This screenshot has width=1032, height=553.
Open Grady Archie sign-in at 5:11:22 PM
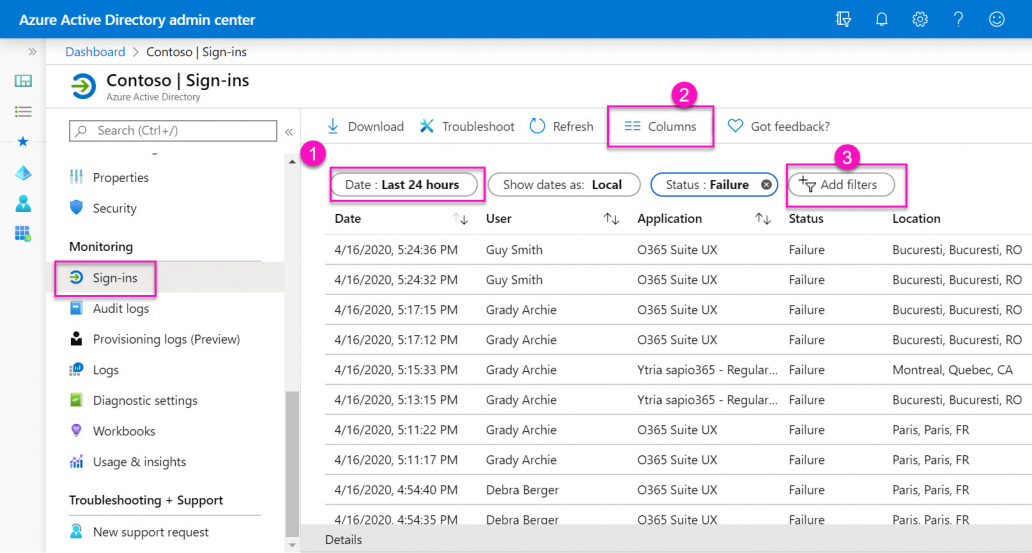(x=678, y=430)
